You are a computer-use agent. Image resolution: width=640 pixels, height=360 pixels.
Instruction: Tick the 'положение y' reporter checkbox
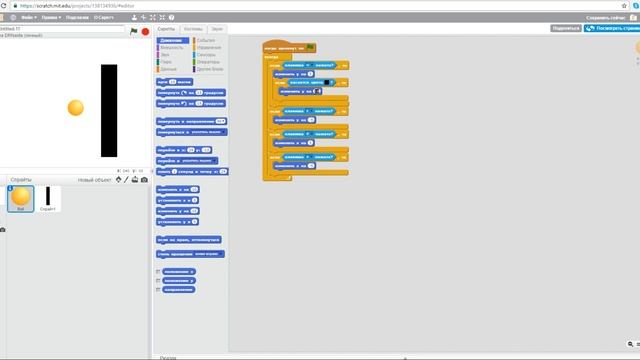[x=158, y=281]
